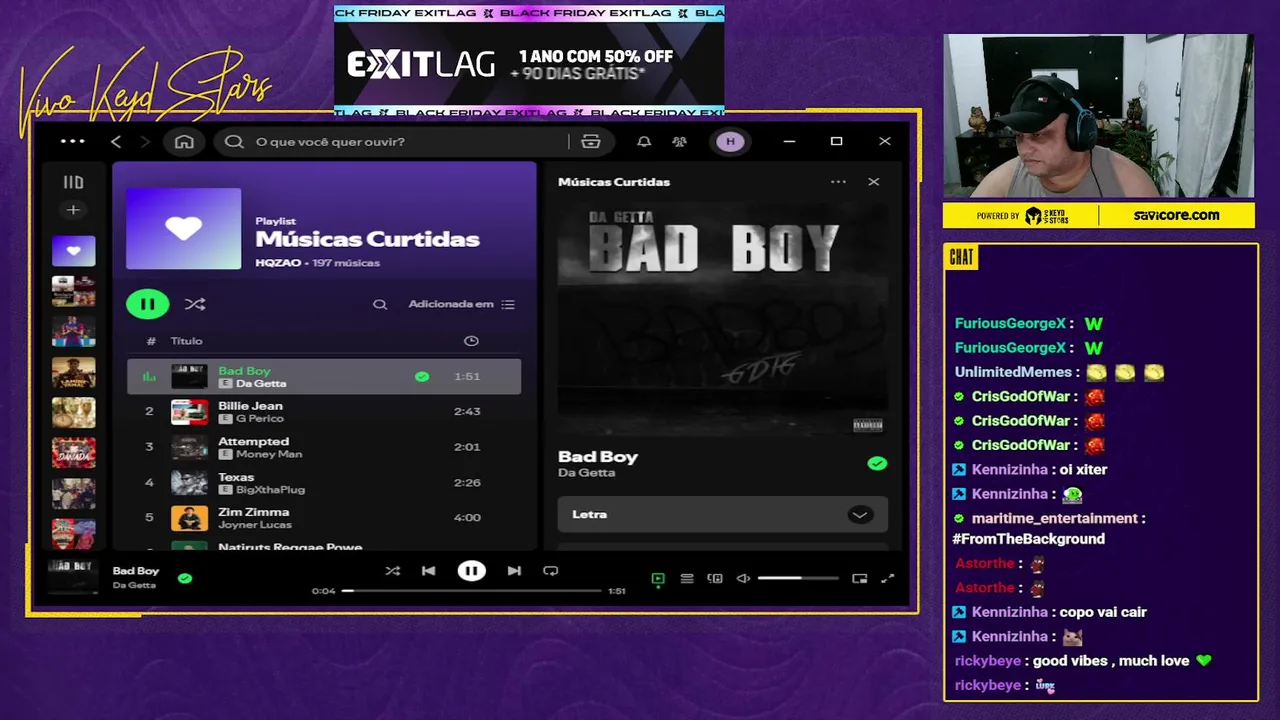Viewport: 1280px width, 720px height.
Task: Open the friend activity icon
Action: (680, 142)
